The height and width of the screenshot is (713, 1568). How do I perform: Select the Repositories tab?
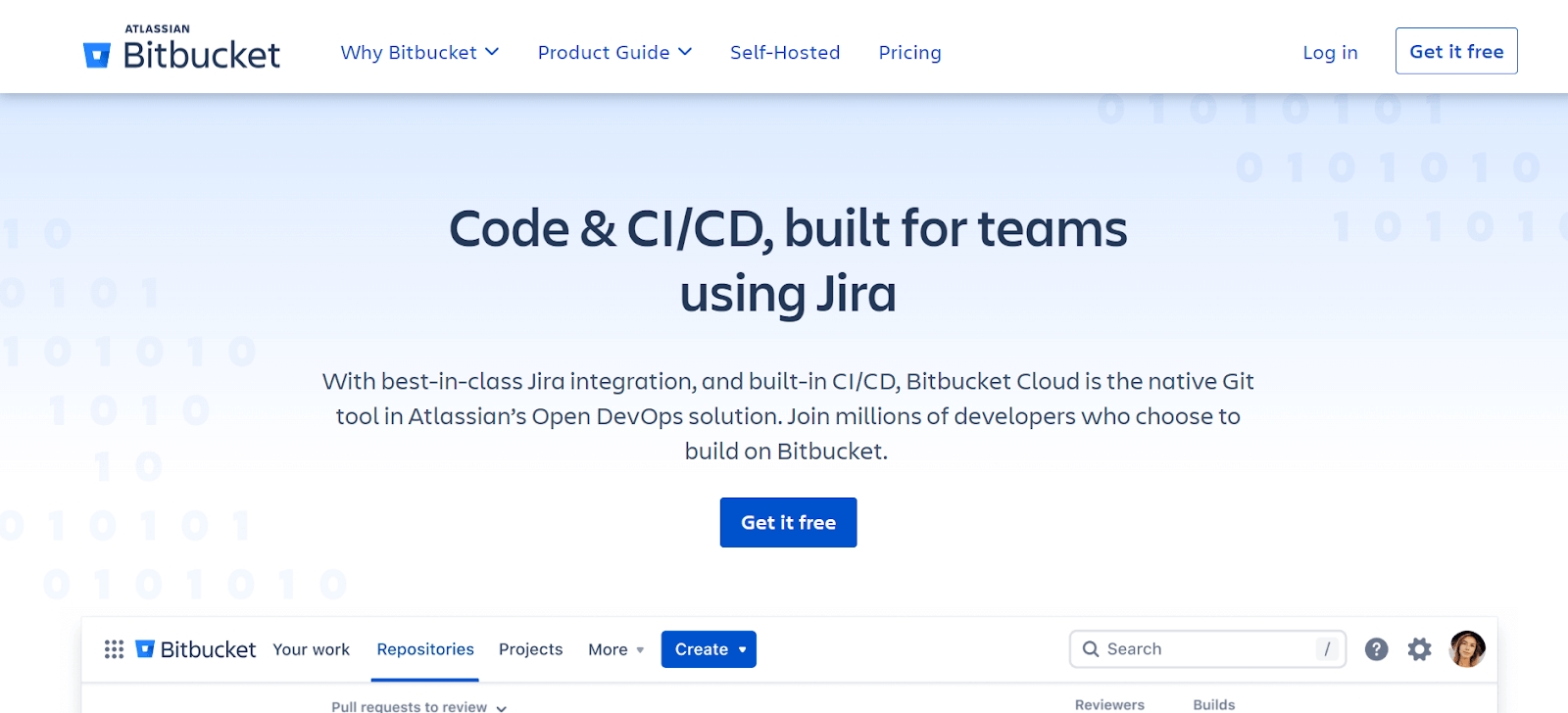[425, 649]
